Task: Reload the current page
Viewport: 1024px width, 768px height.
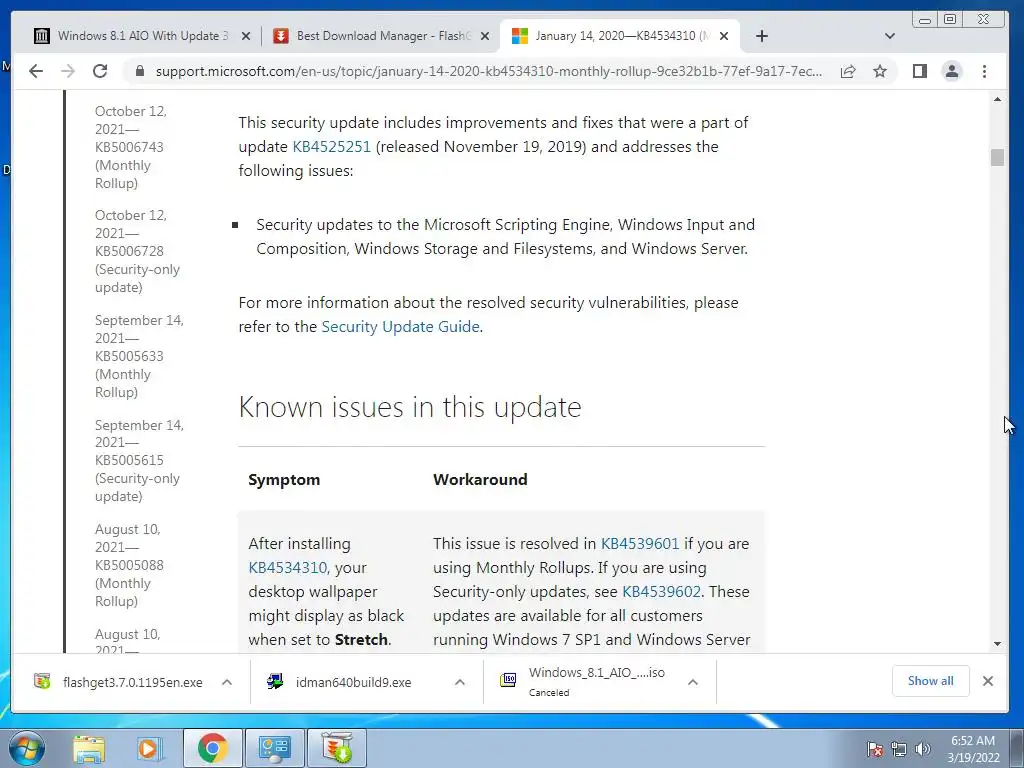Action: pos(100,71)
